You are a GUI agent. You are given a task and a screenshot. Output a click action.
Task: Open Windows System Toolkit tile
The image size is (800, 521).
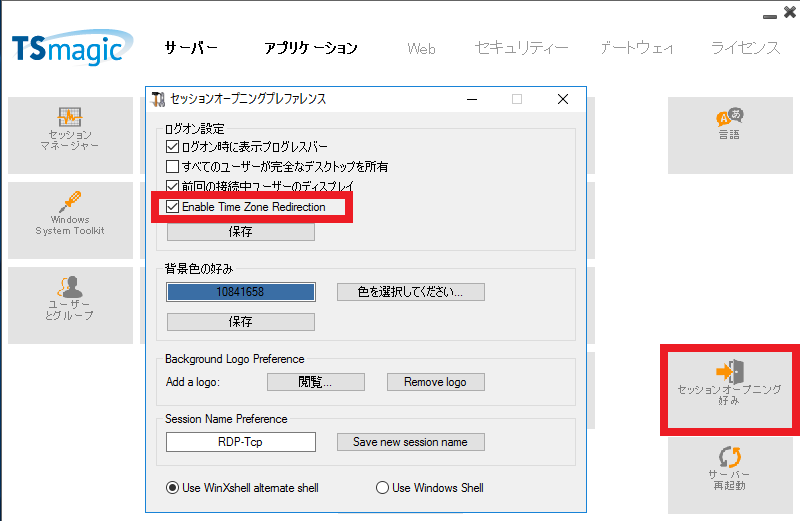(70, 220)
